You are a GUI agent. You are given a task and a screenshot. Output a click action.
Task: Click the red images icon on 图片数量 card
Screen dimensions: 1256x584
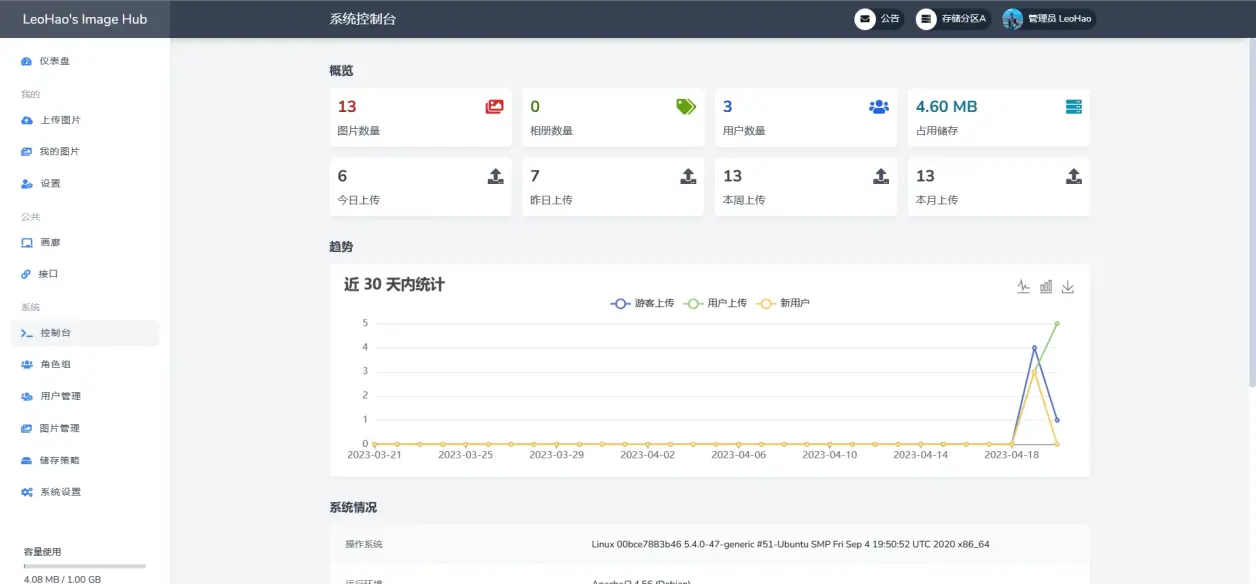495,106
